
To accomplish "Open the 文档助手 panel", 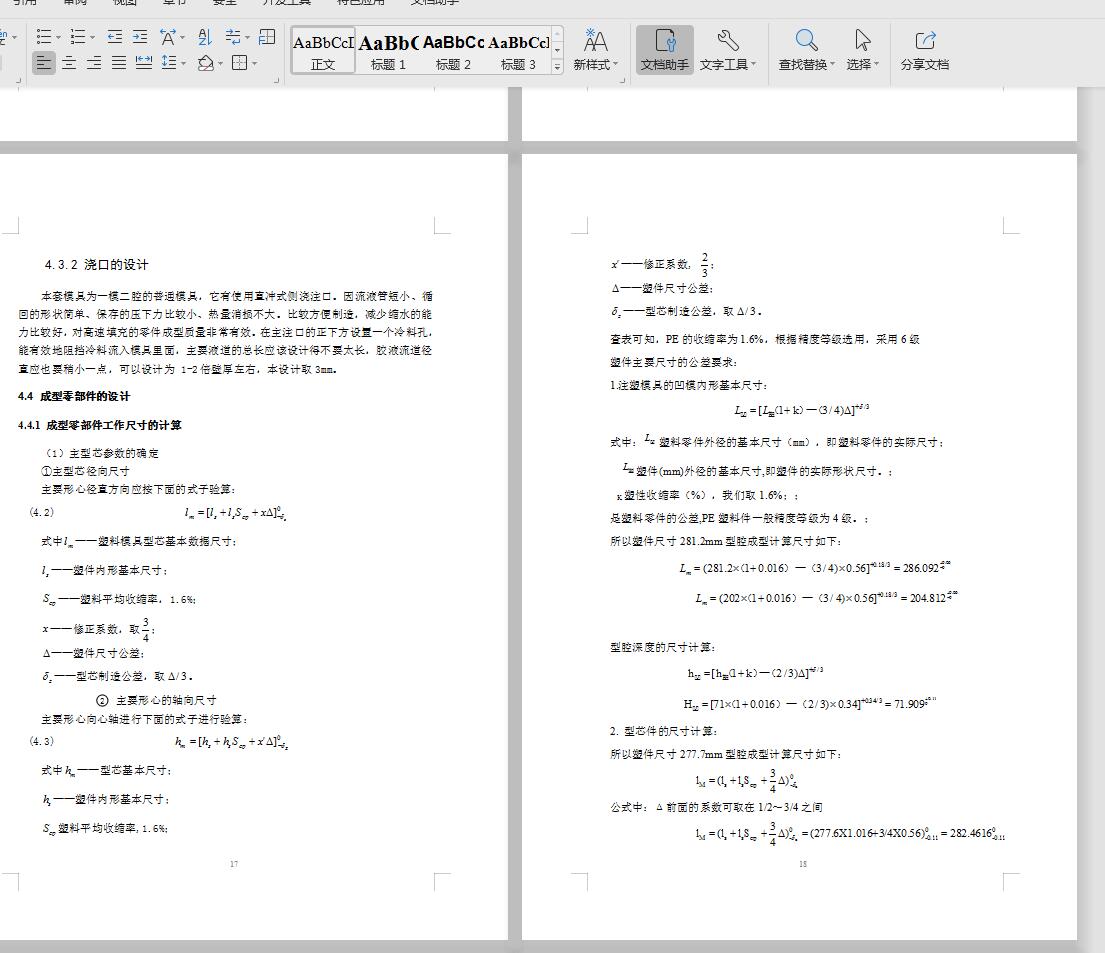I will tap(665, 49).
